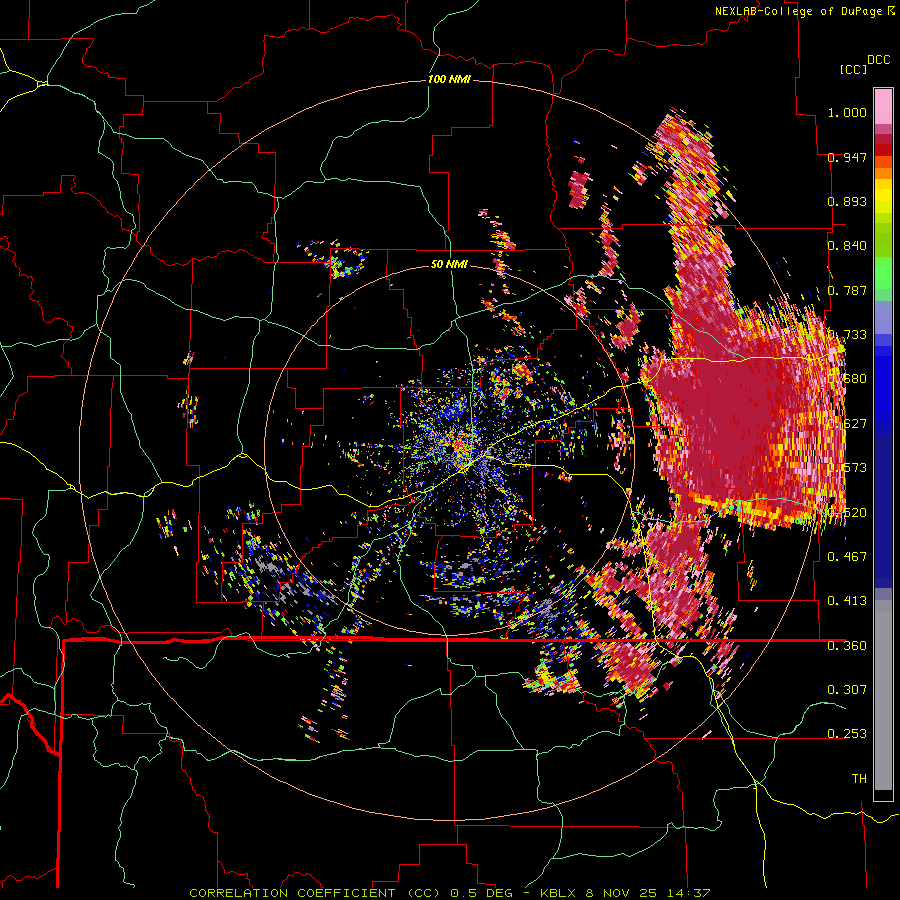Screen dimensions: 900x900
Task: Click the 1.000 scale value
Action: [847, 112]
